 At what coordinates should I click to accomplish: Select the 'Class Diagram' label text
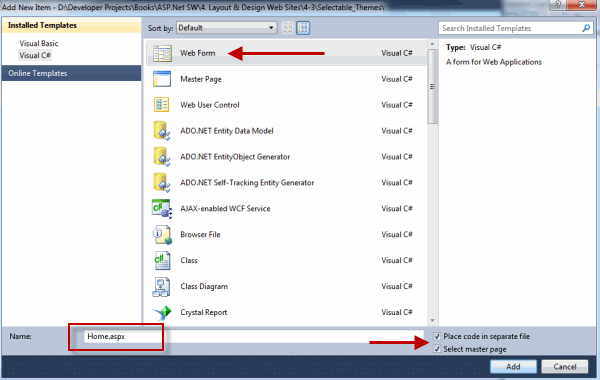point(204,286)
